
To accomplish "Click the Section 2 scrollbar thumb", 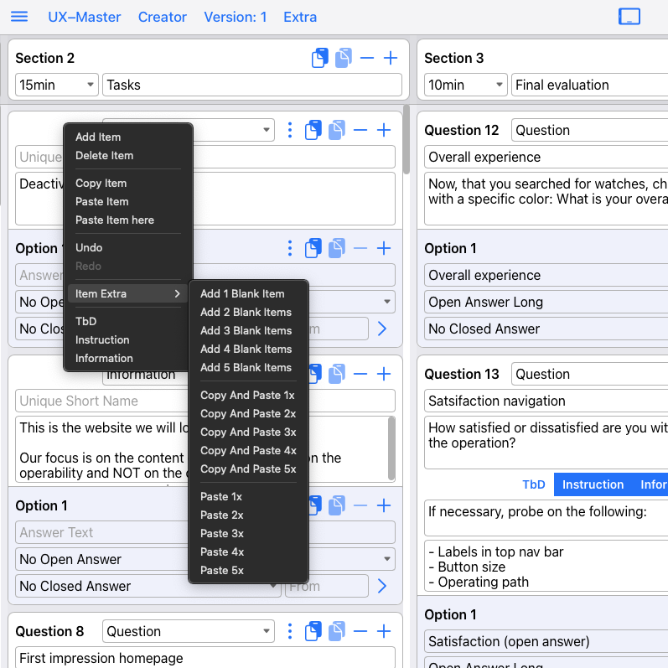I will [x=406, y=140].
